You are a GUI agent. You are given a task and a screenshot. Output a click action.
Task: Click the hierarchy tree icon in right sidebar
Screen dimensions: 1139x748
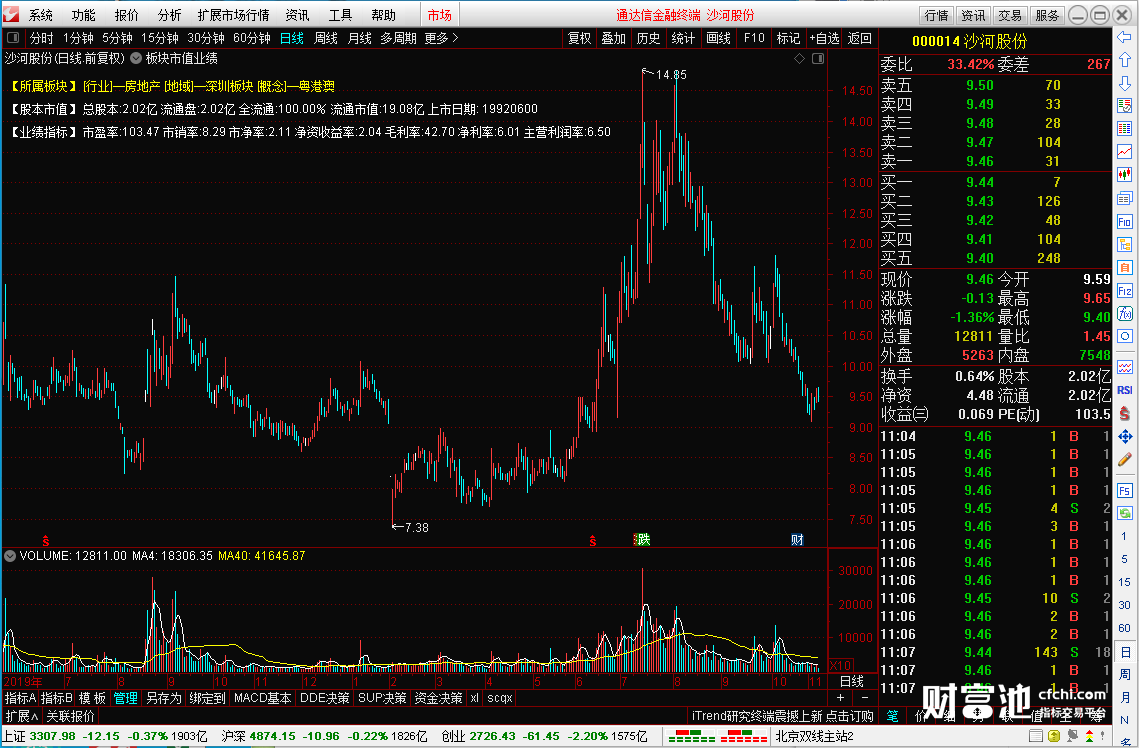click(1124, 244)
